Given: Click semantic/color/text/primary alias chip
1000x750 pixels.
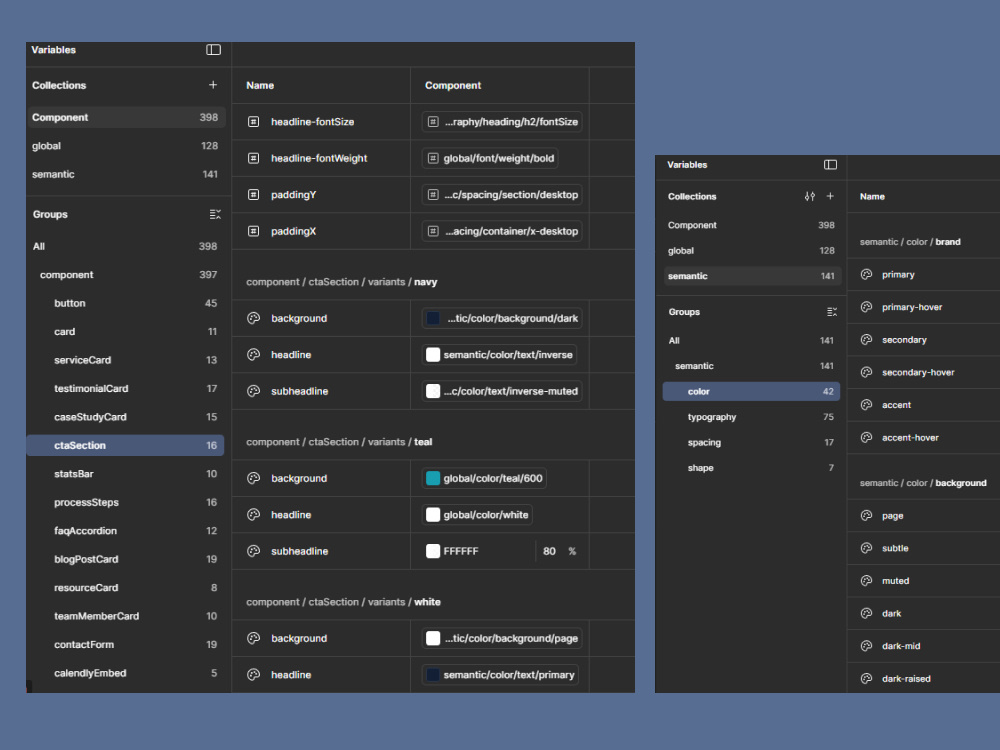Looking at the screenshot, I should pyautogui.click(x=500, y=675).
